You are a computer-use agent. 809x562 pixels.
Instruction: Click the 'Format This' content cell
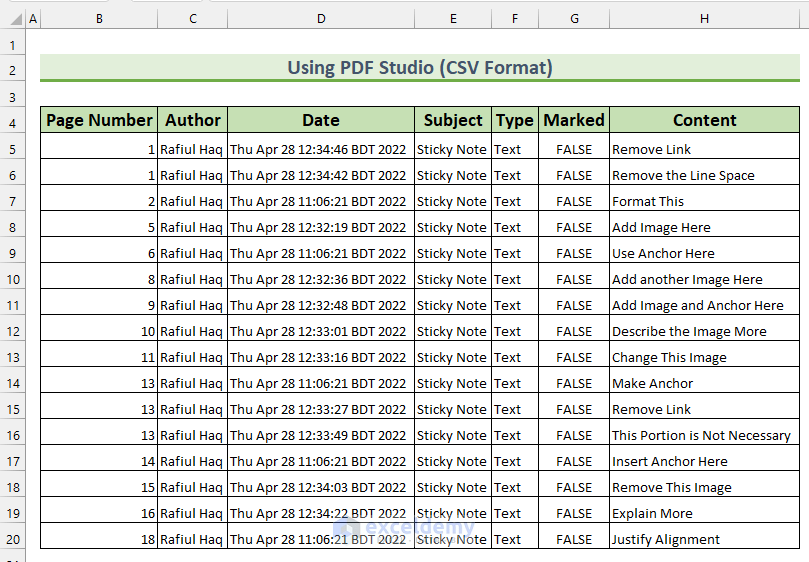click(x=649, y=201)
